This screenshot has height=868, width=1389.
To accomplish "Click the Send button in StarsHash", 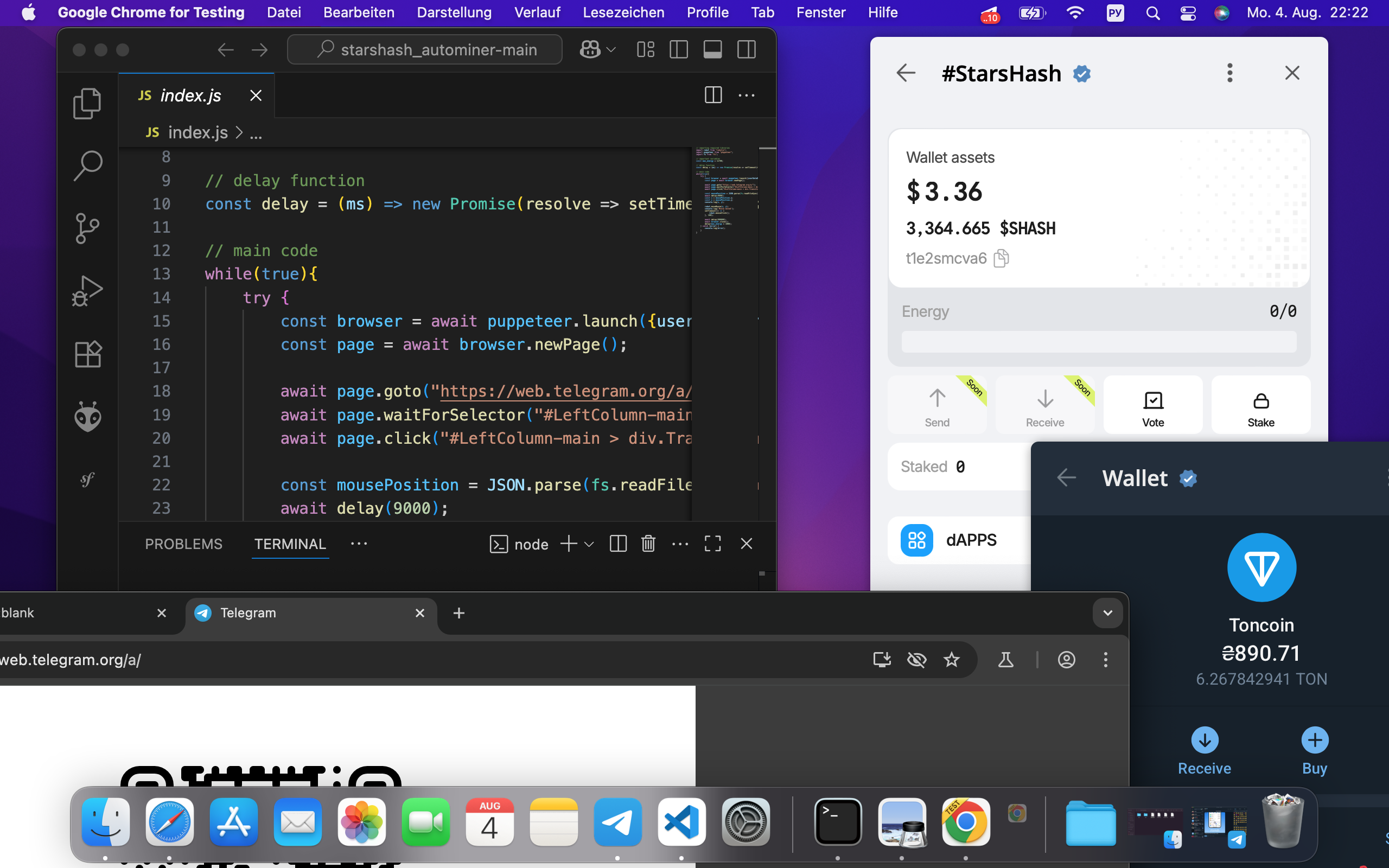I will coord(936,405).
